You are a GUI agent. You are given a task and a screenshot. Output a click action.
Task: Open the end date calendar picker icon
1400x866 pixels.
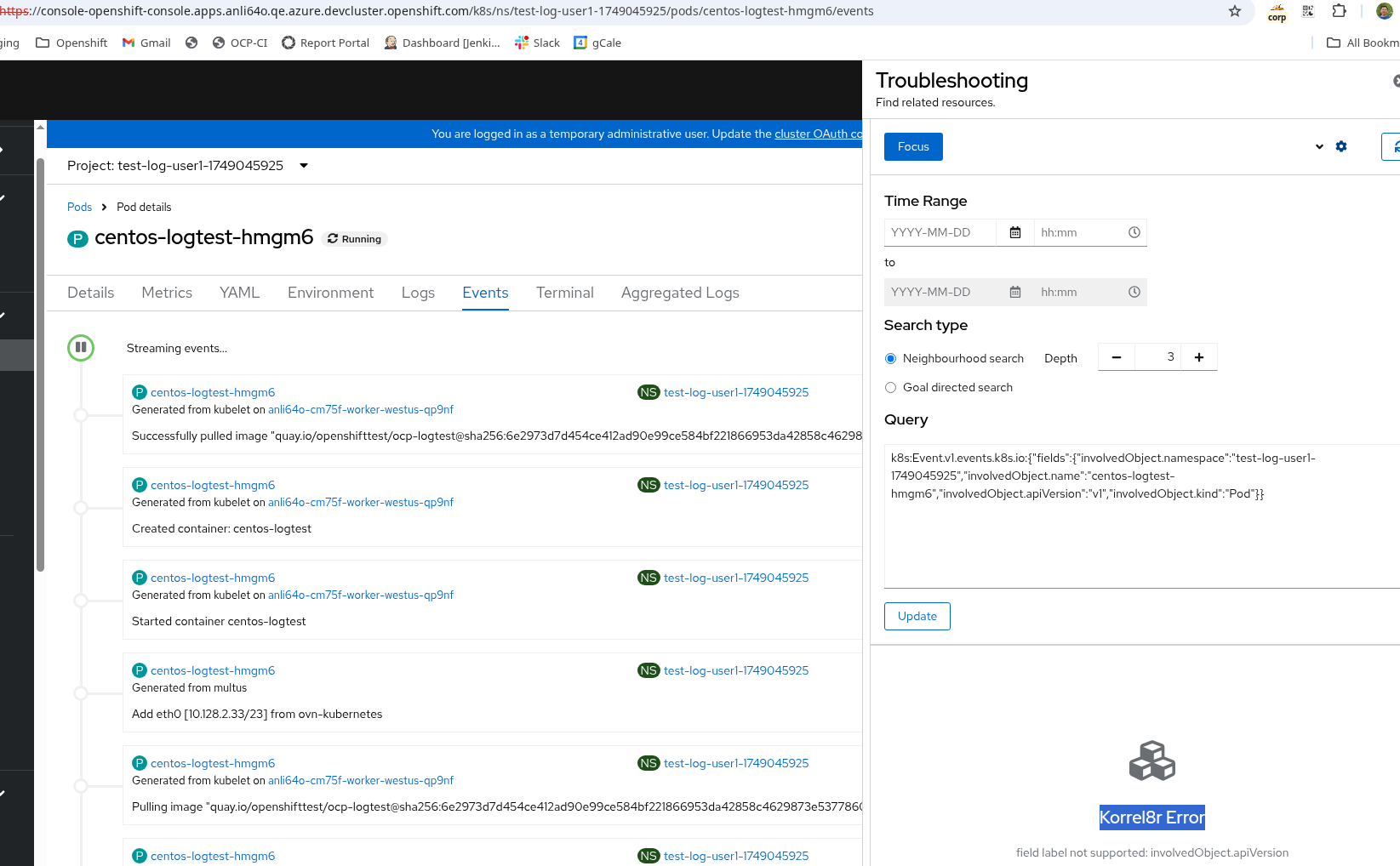(x=1015, y=292)
